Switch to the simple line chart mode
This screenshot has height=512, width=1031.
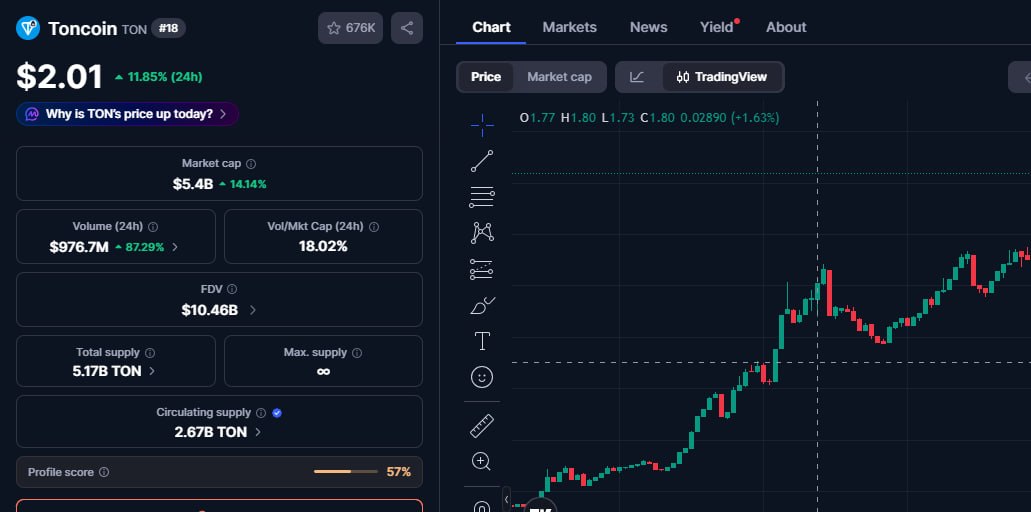(636, 77)
